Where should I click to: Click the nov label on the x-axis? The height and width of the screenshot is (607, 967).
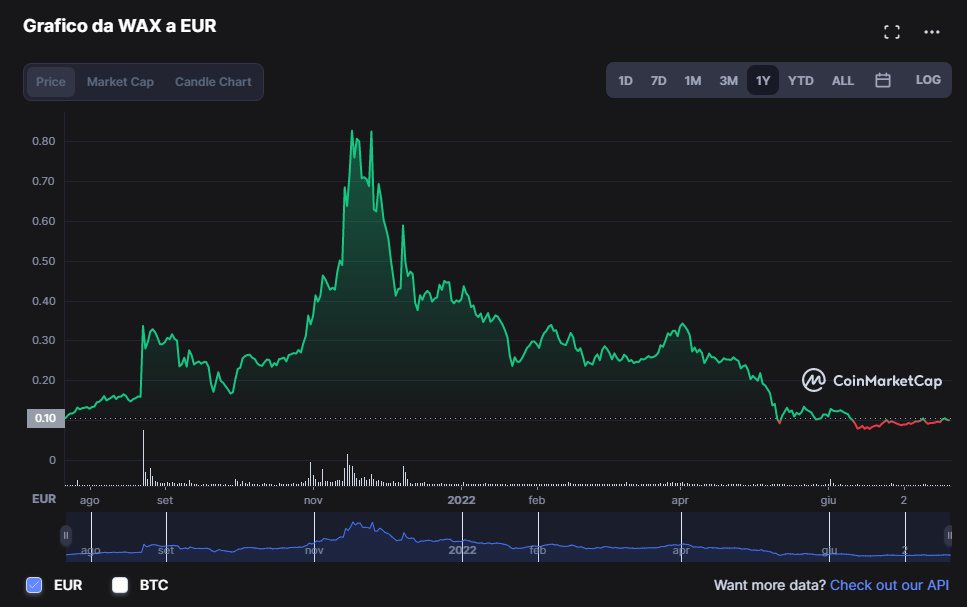tap(313, 500)
